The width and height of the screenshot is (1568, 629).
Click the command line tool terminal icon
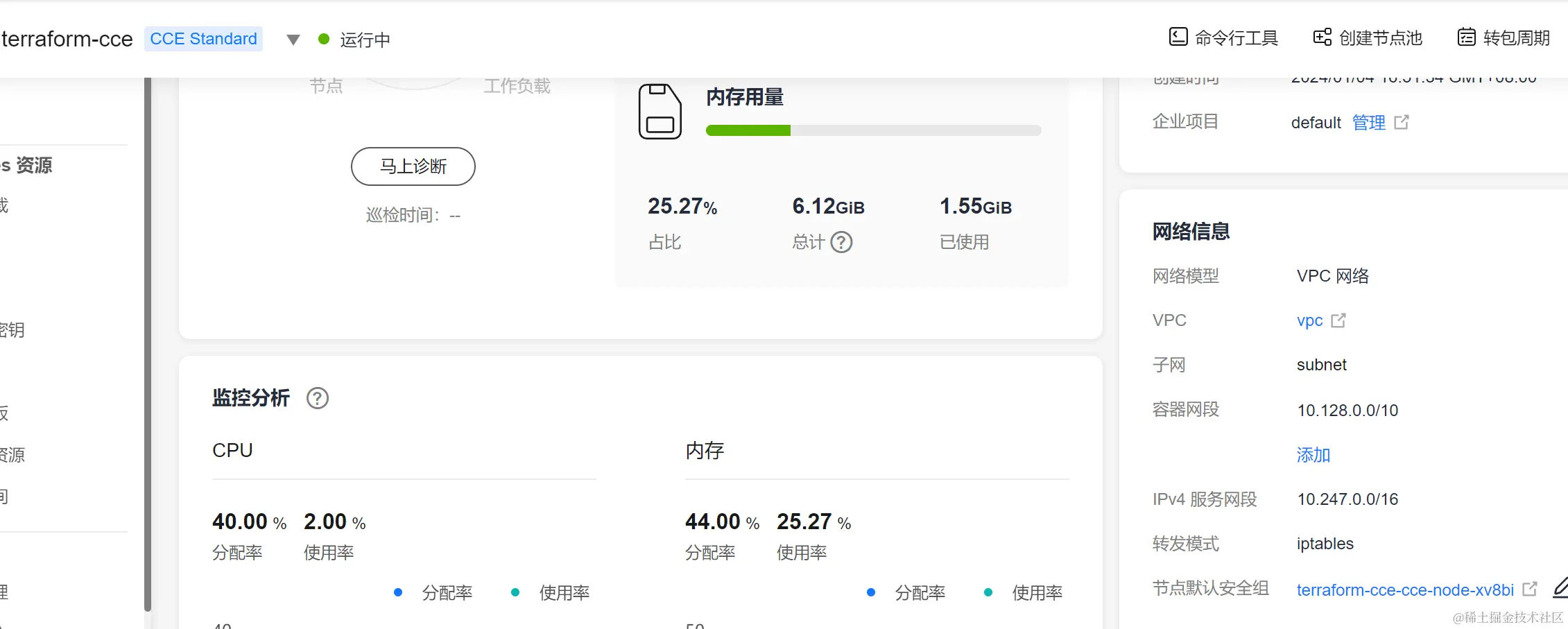[1178, 37]
